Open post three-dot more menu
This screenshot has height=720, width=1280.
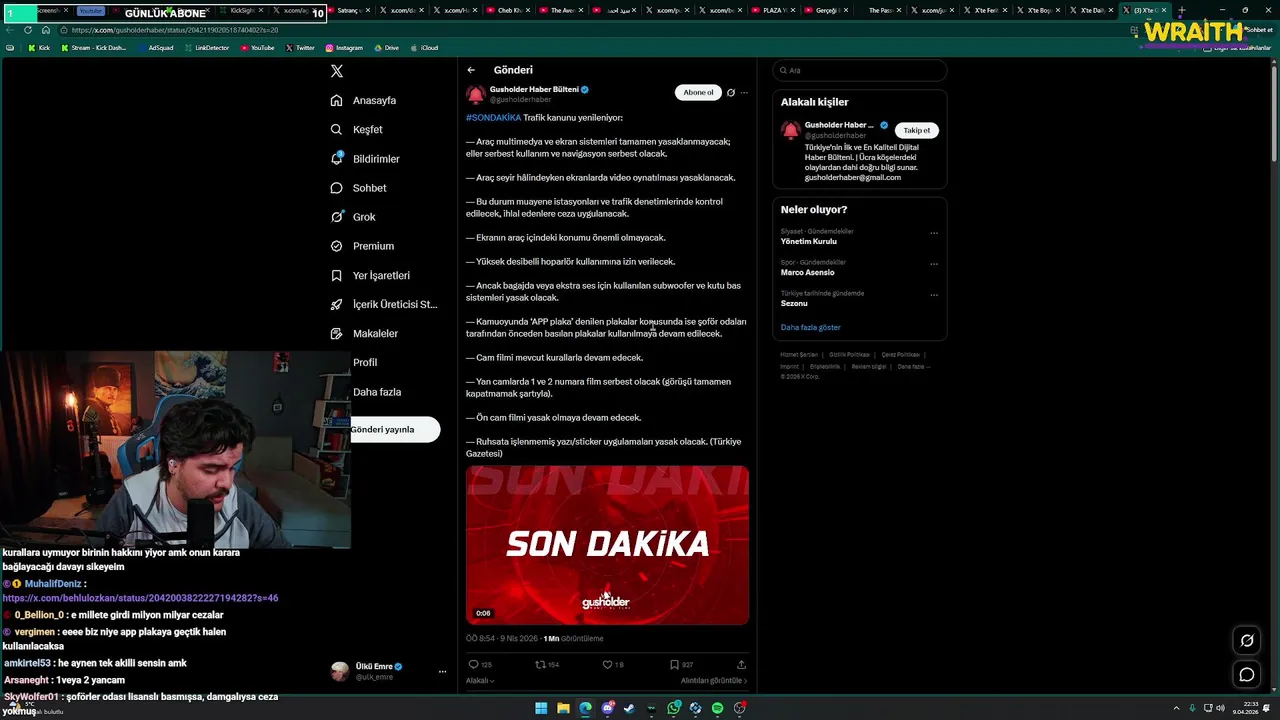pos(744,92)
